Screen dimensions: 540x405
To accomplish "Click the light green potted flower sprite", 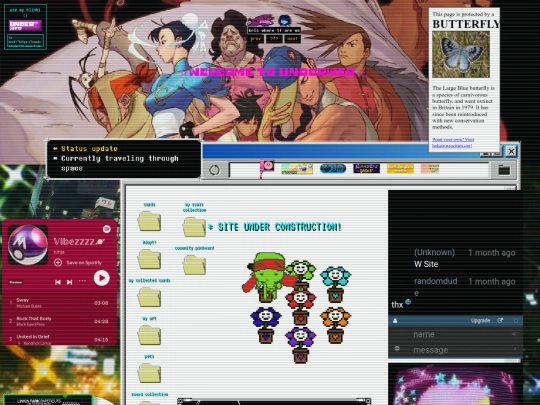I will click(x=301, y=274).
